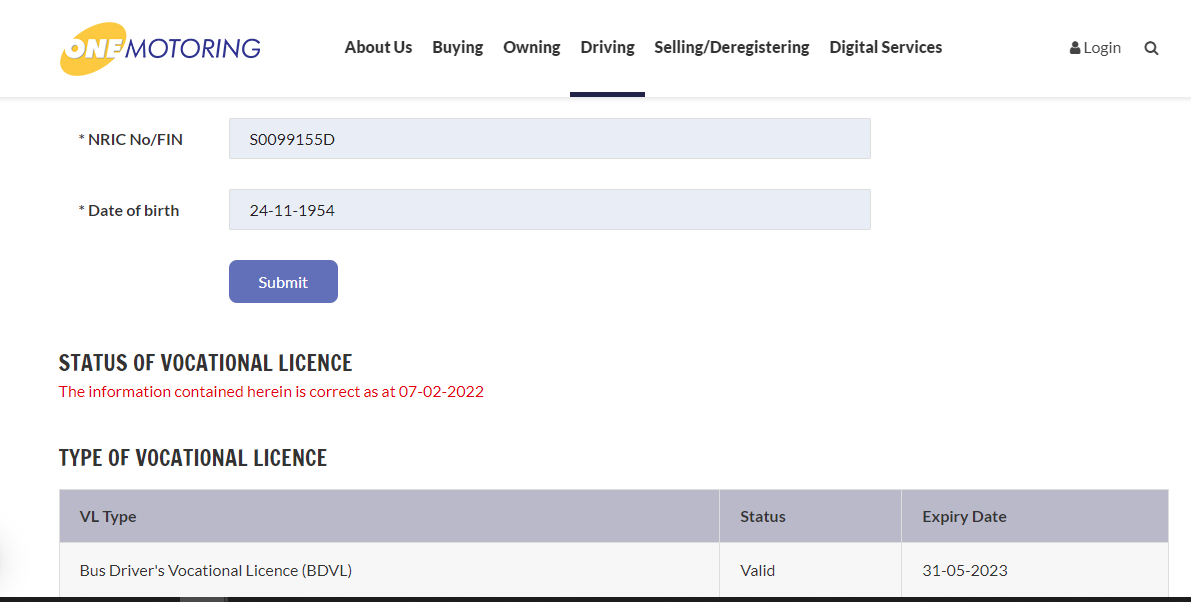The width and height of the screenshot is (1191, 602).
Task: Click the Expiry Date column header
Action: tap(964, 517)
